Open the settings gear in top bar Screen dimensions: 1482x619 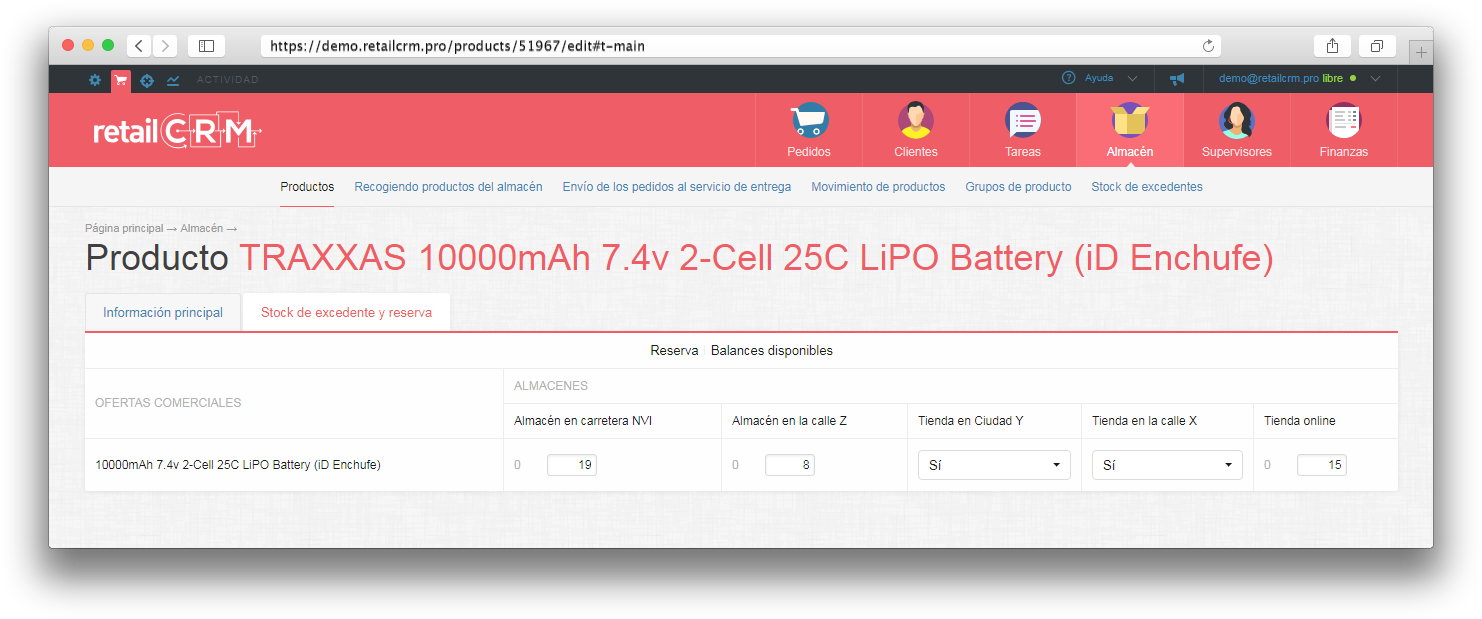click(95, 80)
